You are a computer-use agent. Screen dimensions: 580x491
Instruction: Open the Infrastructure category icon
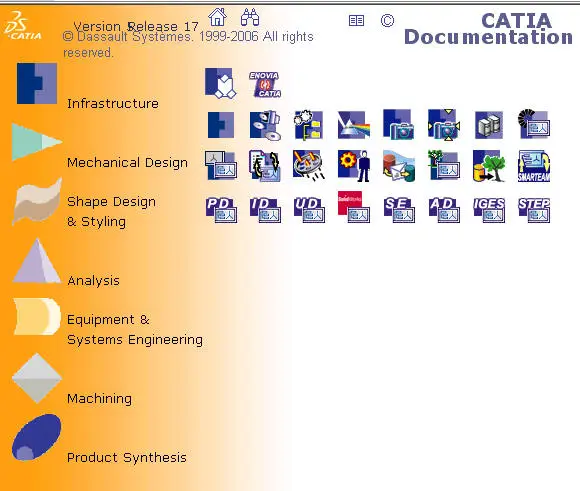[37, 83]
